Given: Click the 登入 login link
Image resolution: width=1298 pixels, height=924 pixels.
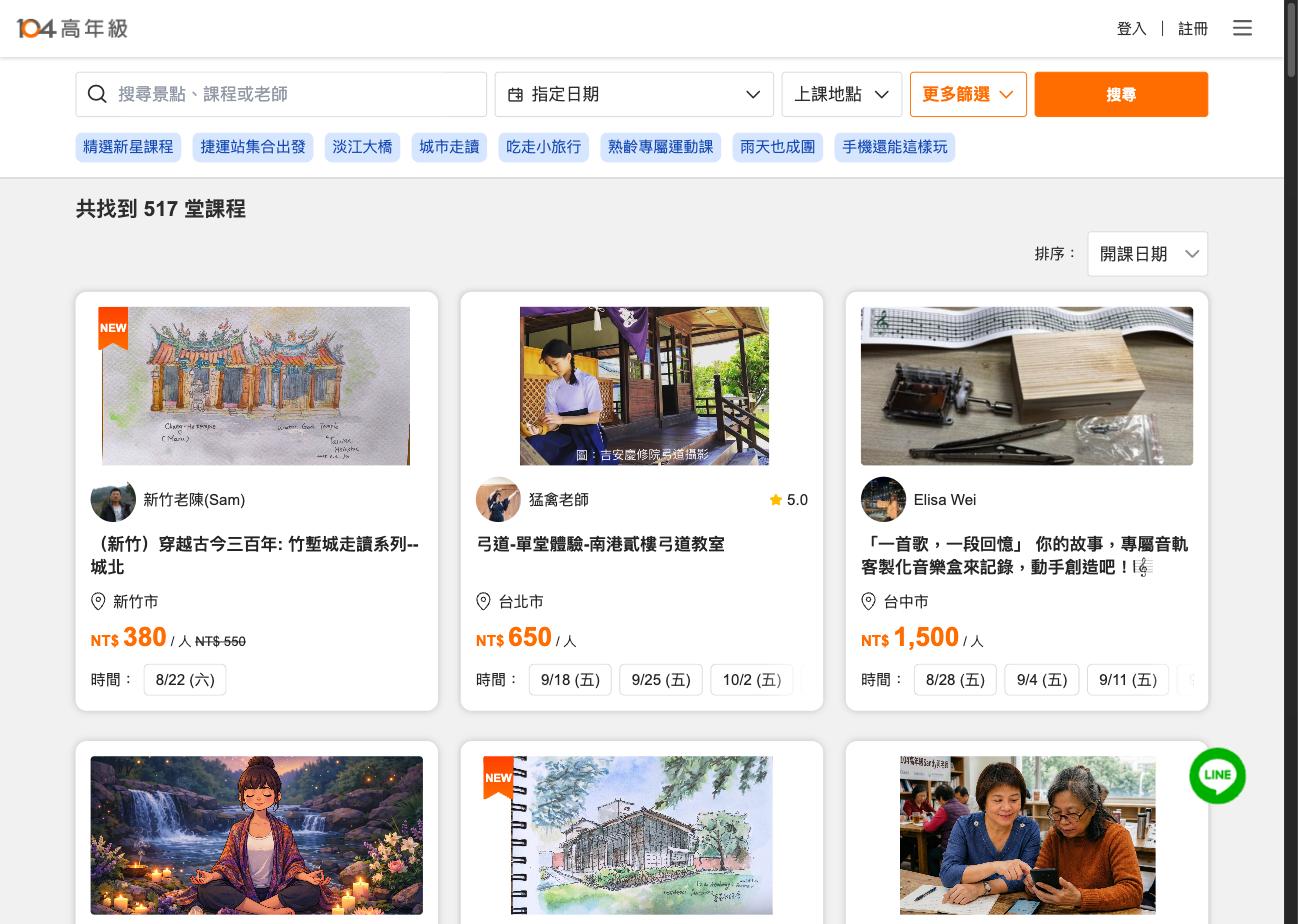Looking at the screenshot, I should (x=1131, y=29).
